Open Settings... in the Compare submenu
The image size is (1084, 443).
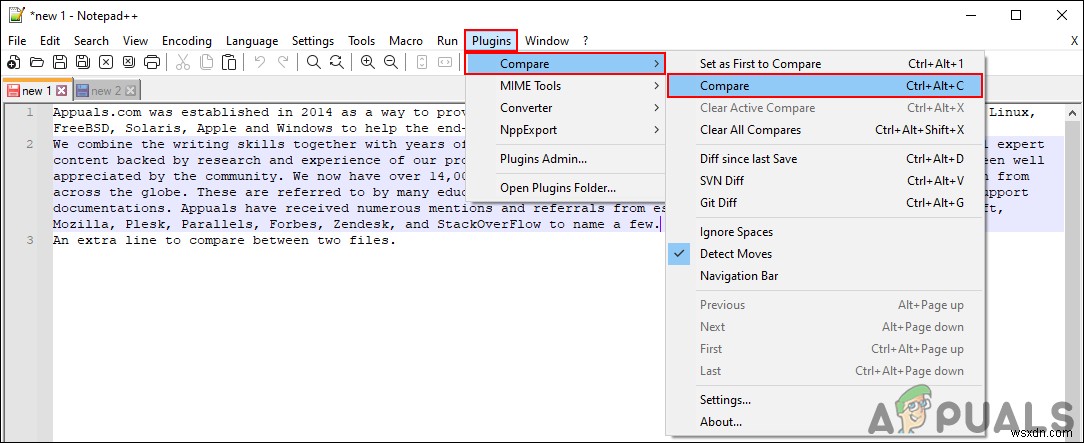tap(725, 400)
